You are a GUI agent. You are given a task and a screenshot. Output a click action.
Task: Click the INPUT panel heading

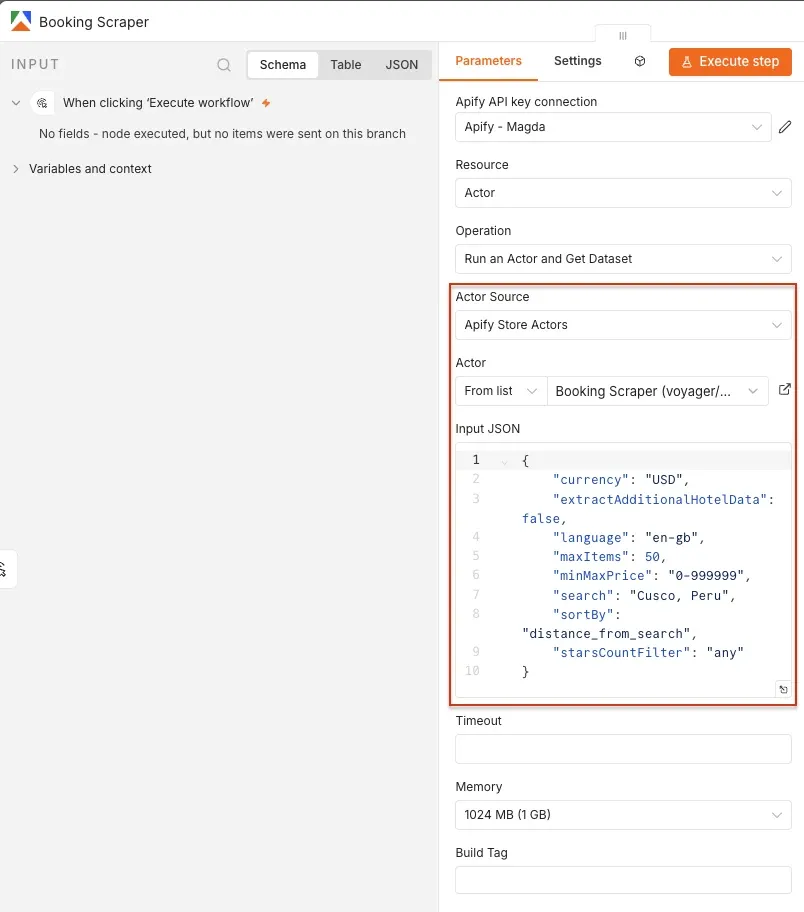coord(35,64)
